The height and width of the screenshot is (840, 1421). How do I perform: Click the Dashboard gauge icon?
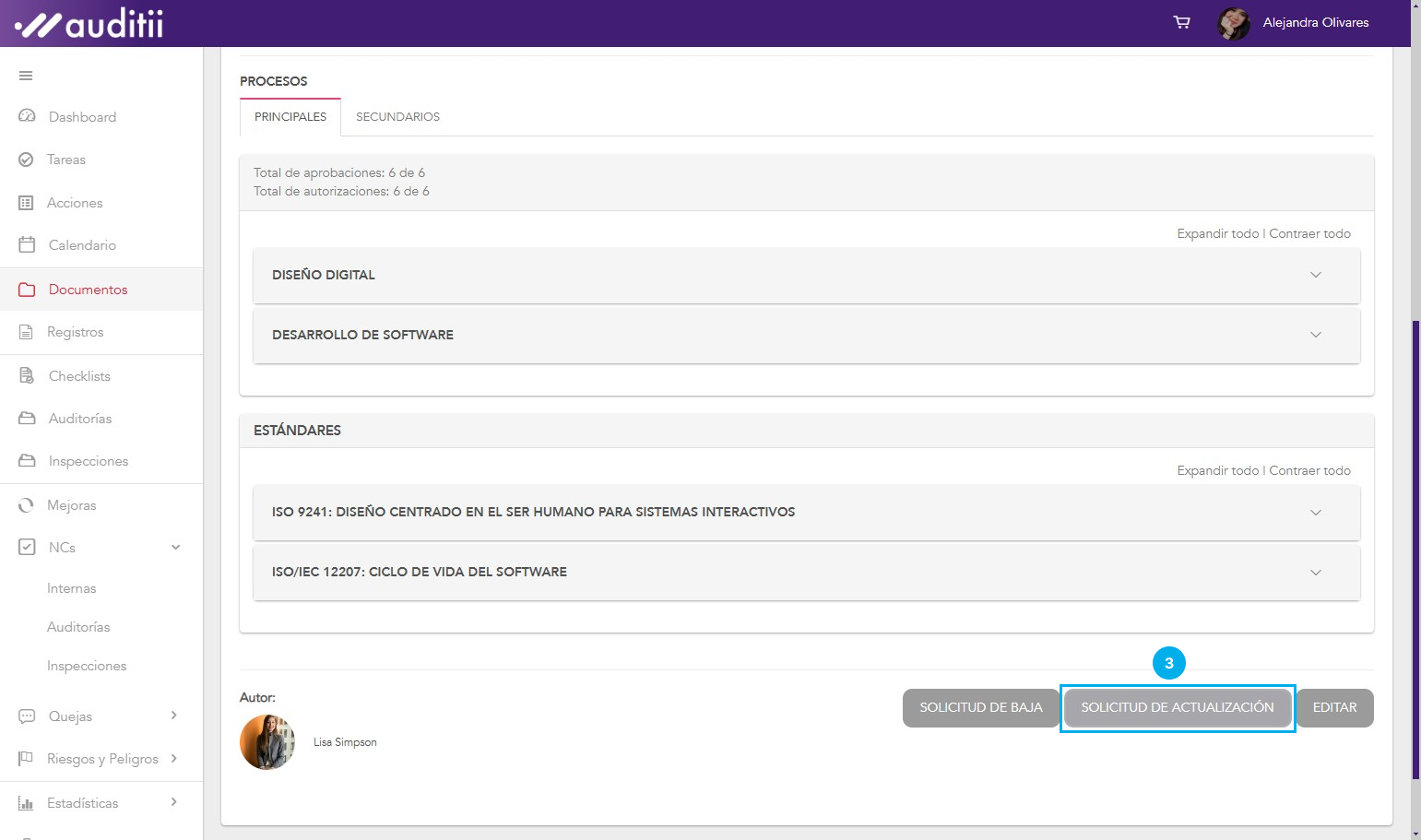tap(27, 116)
